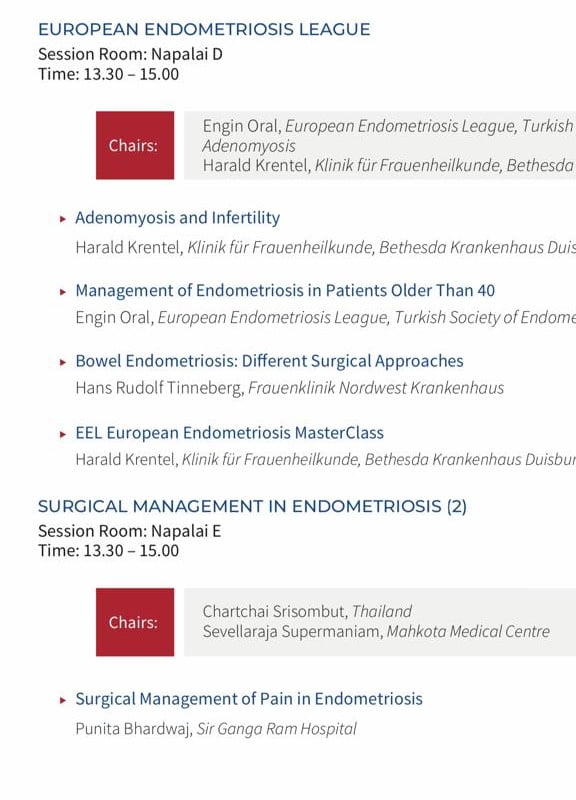Open Management of Endometriosis in Patients Older Than 40
Screen dimensions: 576x800
tap(285, 291)
